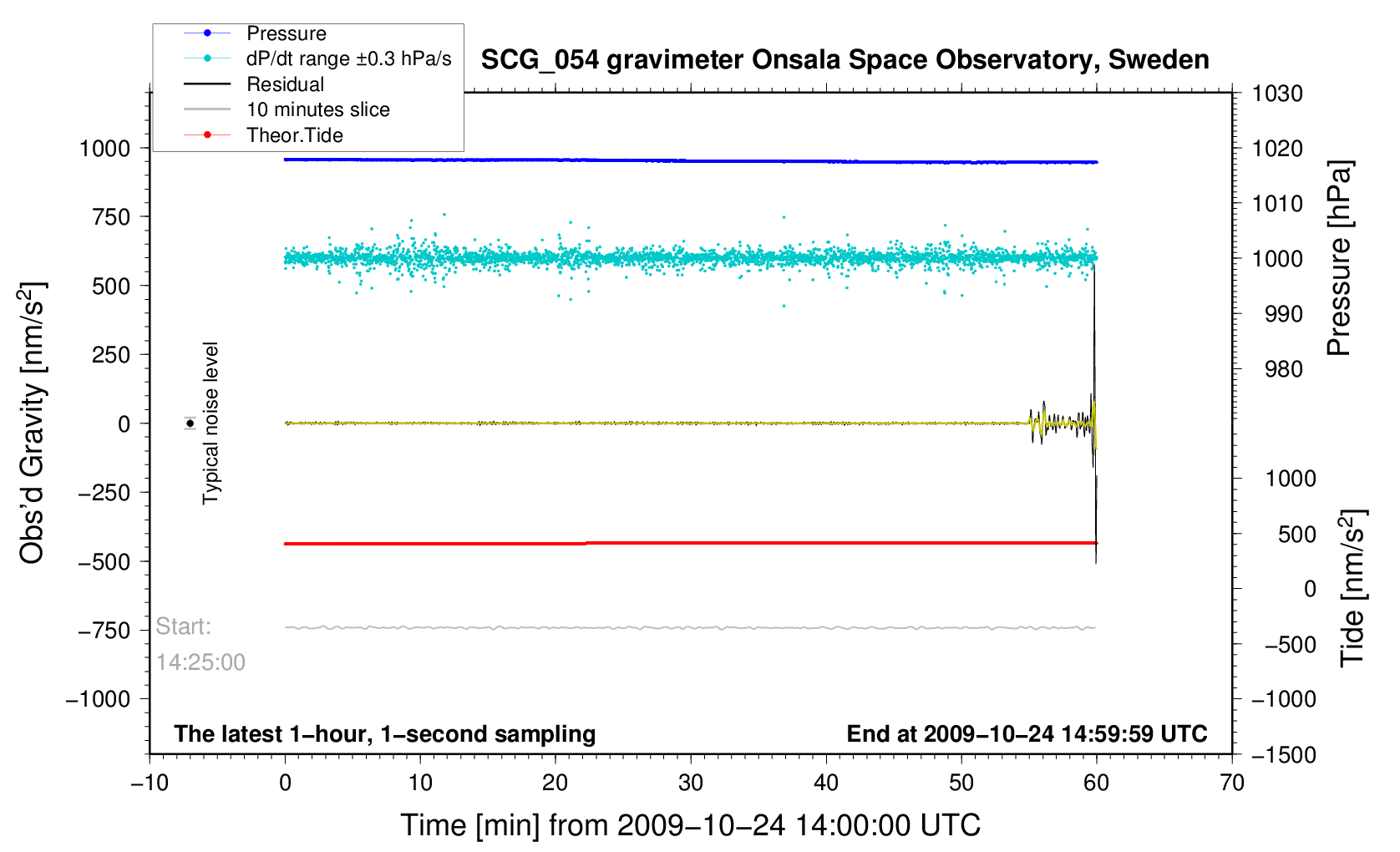Image resolution: width=1400 pixels, height=852 pixels.
Task: Click the black typical noise level dot
Action: (190, 423)
